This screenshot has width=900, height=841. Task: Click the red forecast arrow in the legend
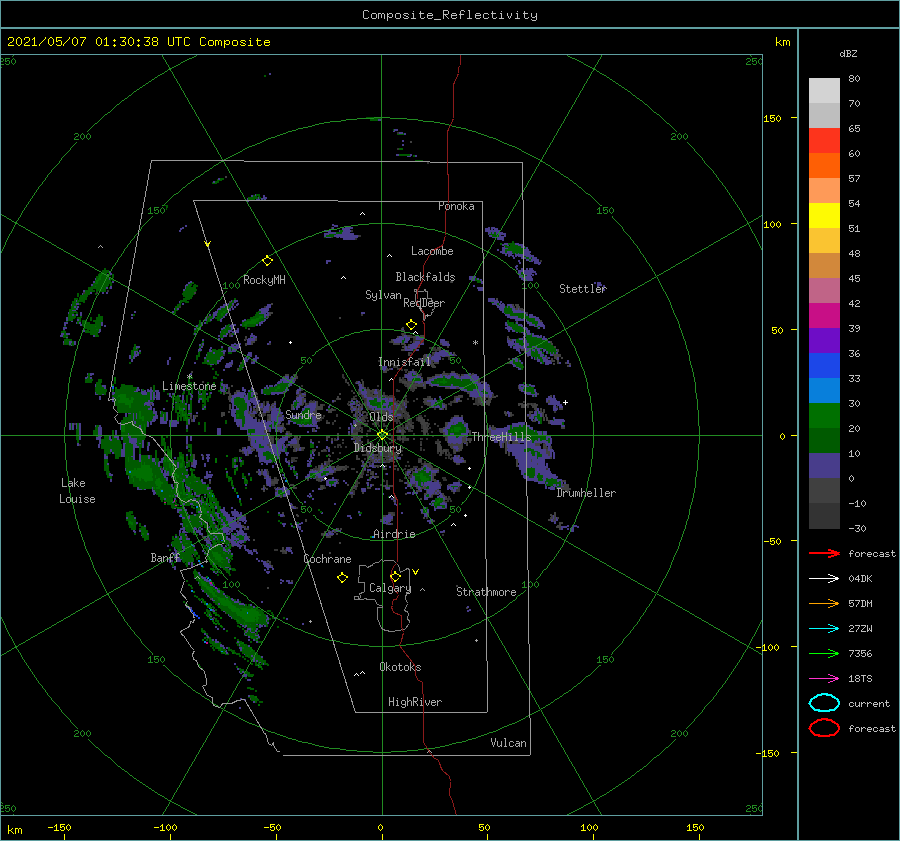tap(824, 553)
